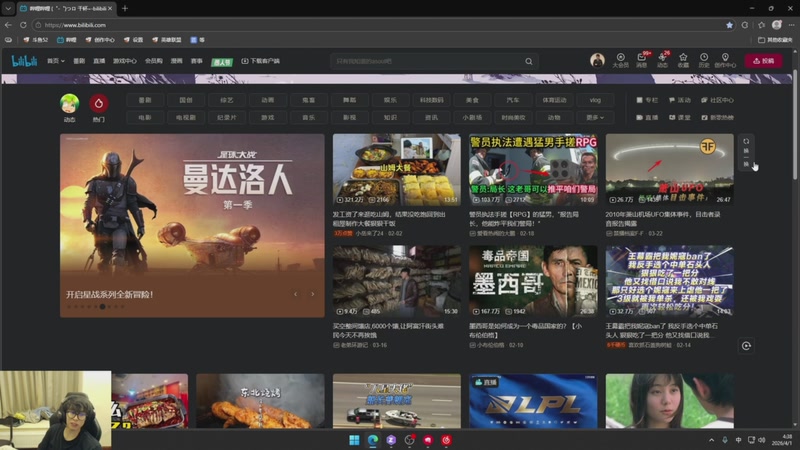Show hidden system tray icons chevron
Viewport: 800px width, 450px height.
click(711, 440)
